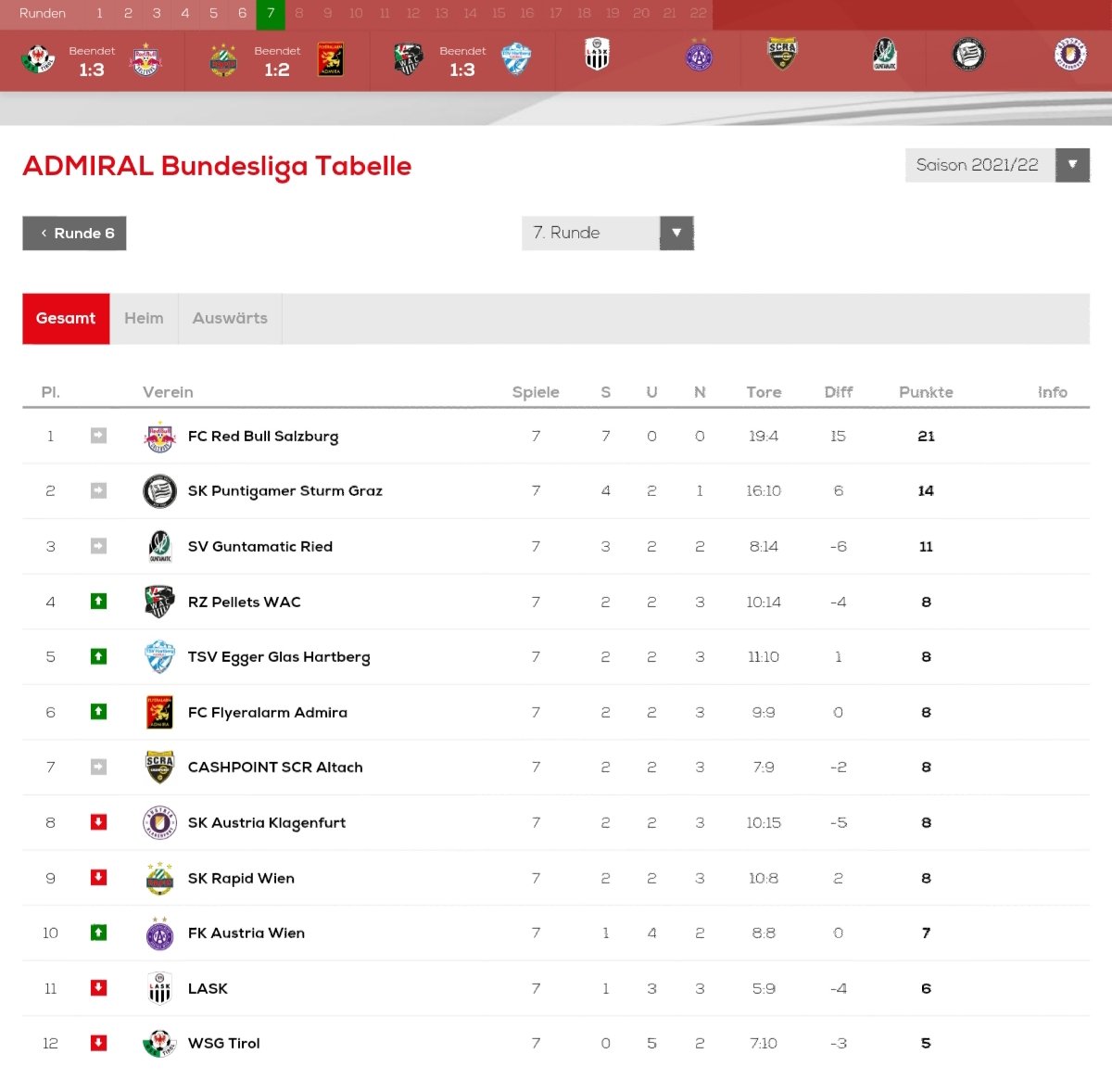Screen dimensions: 1112x1092
Task: Click the SCR Altach logo in the table row
Action: (x=159, y=767)
